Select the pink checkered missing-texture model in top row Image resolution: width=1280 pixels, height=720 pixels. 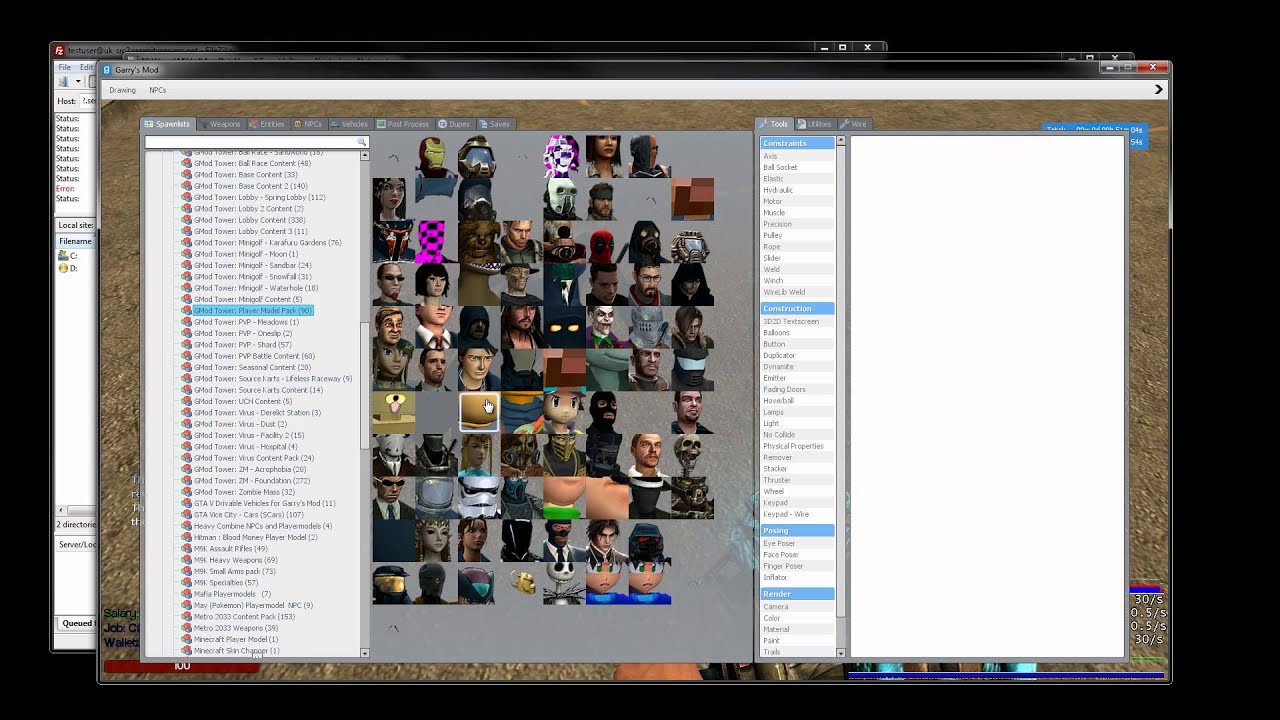[x=564, y=156]
